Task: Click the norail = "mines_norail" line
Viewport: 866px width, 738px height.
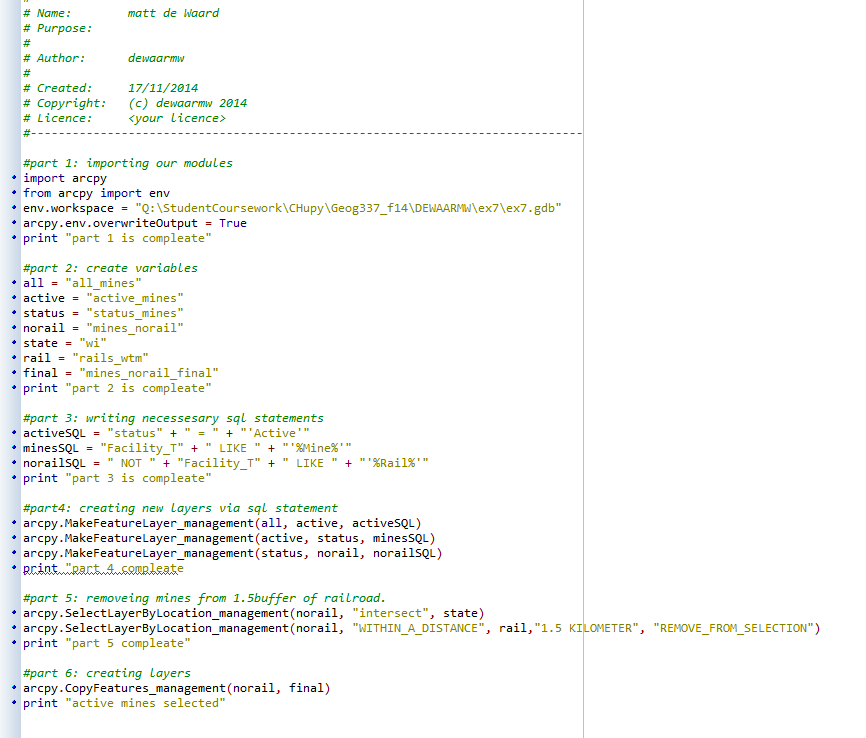Action: tap(103, 328)
